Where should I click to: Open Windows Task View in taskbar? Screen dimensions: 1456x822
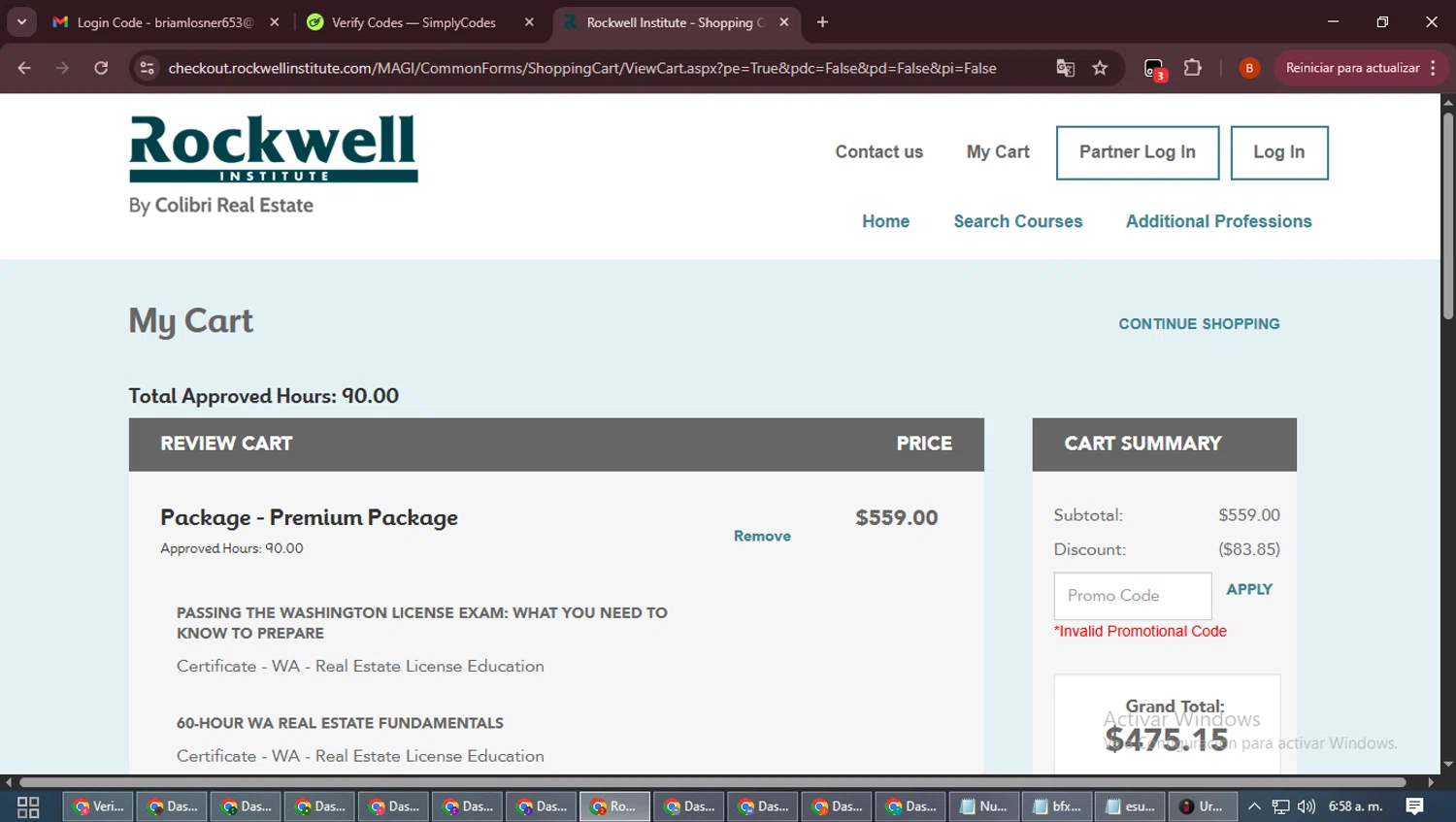(28, 806)
